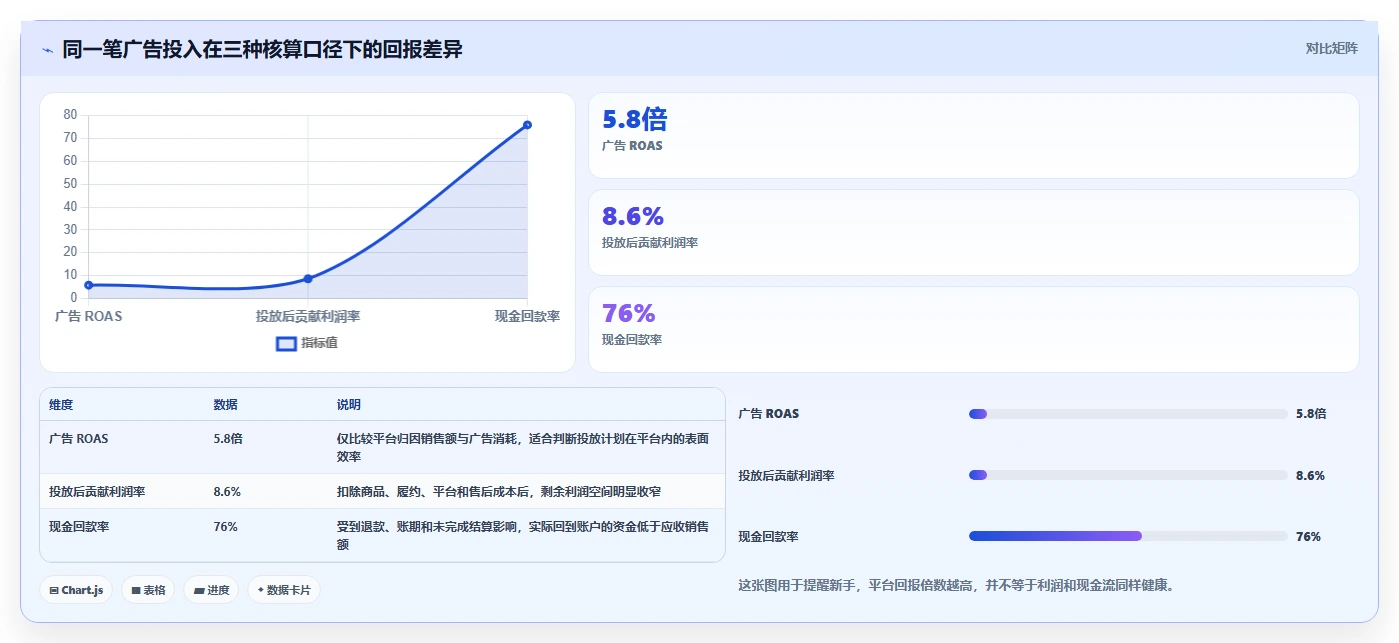Viewport: 1399px width, 643px height.
Task: Click the 广告 ROAS progress bar
Action: point(1128,414)
